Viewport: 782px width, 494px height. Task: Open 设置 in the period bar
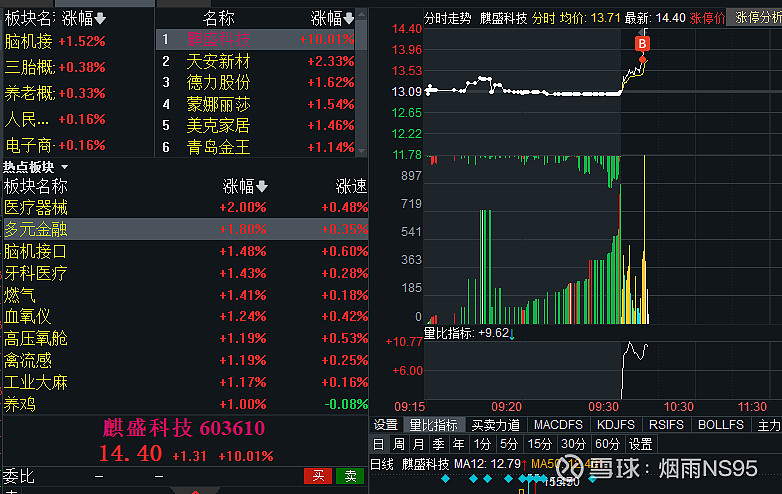[x=640, y=444]
